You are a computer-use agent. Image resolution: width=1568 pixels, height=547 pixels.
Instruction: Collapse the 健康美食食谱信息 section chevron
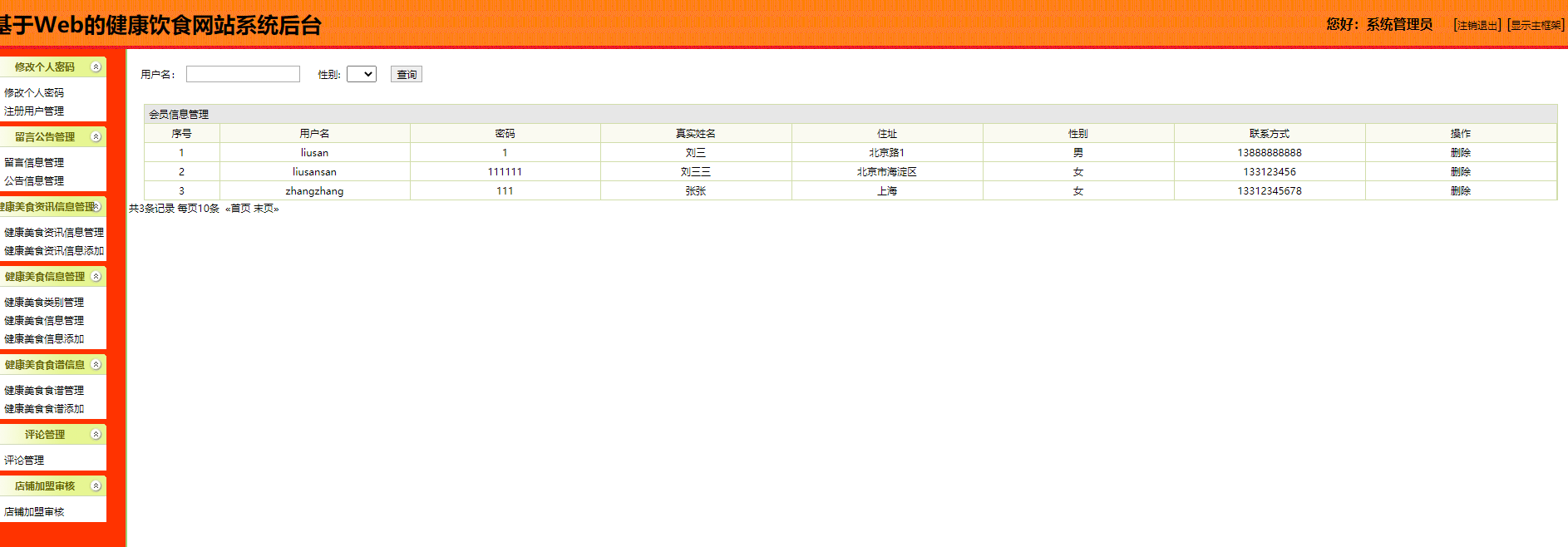click(96, 364)
